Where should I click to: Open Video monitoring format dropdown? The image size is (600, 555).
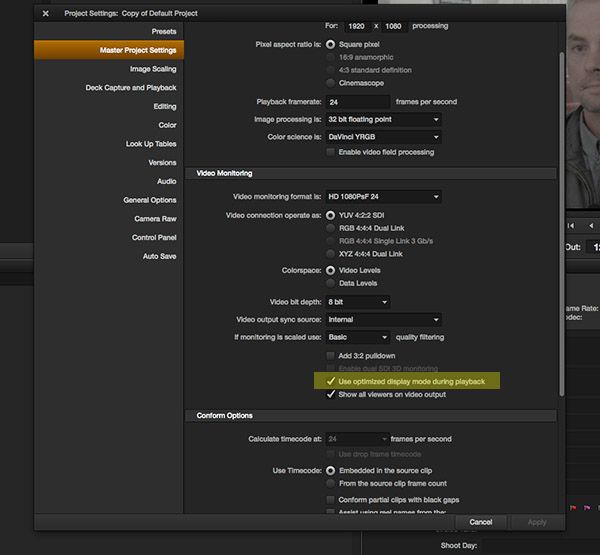point(382,197)
